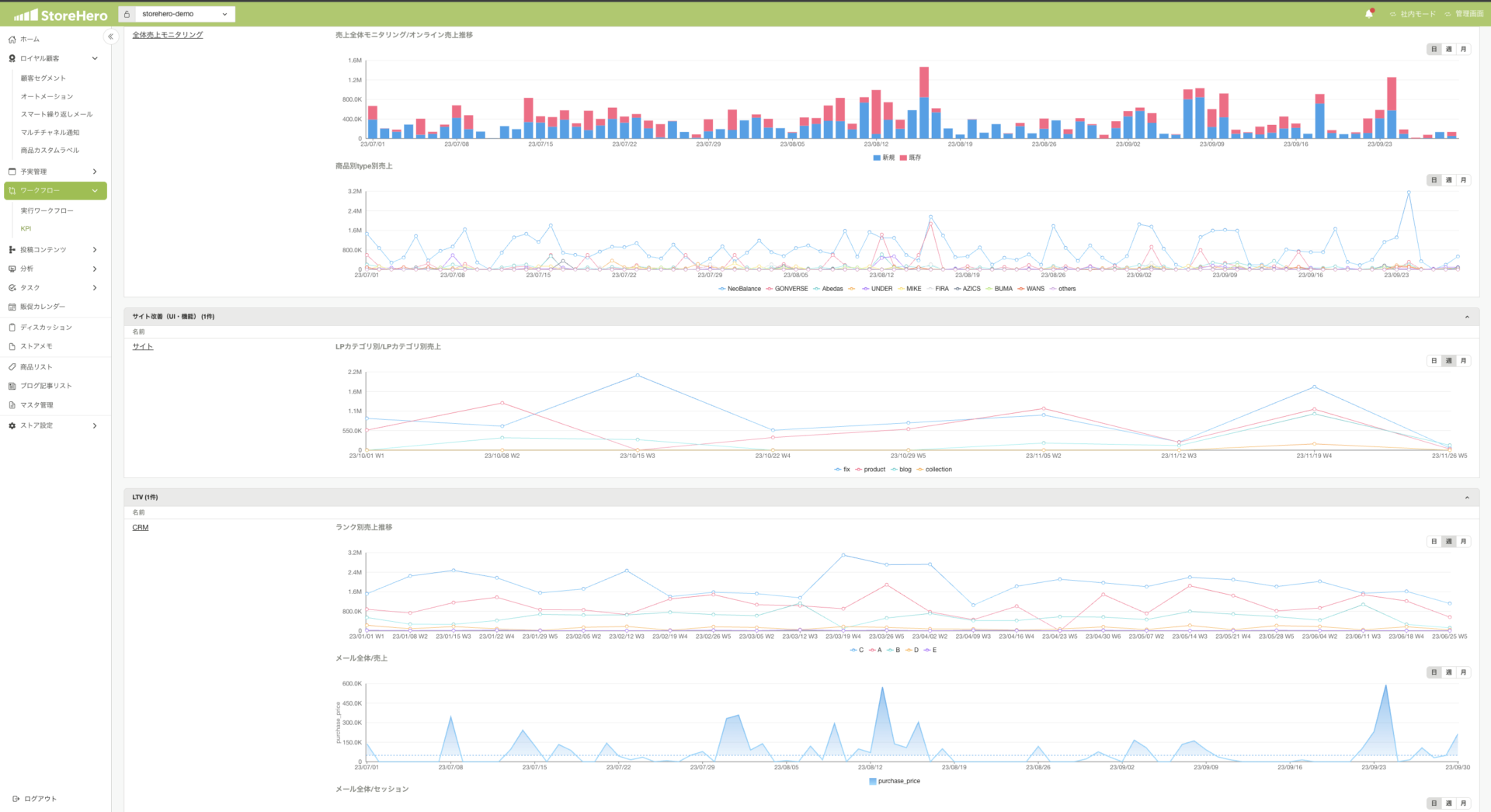Toggle the 既存 red legend swatch
The image size is (1491, 812).
pos(903,158)
